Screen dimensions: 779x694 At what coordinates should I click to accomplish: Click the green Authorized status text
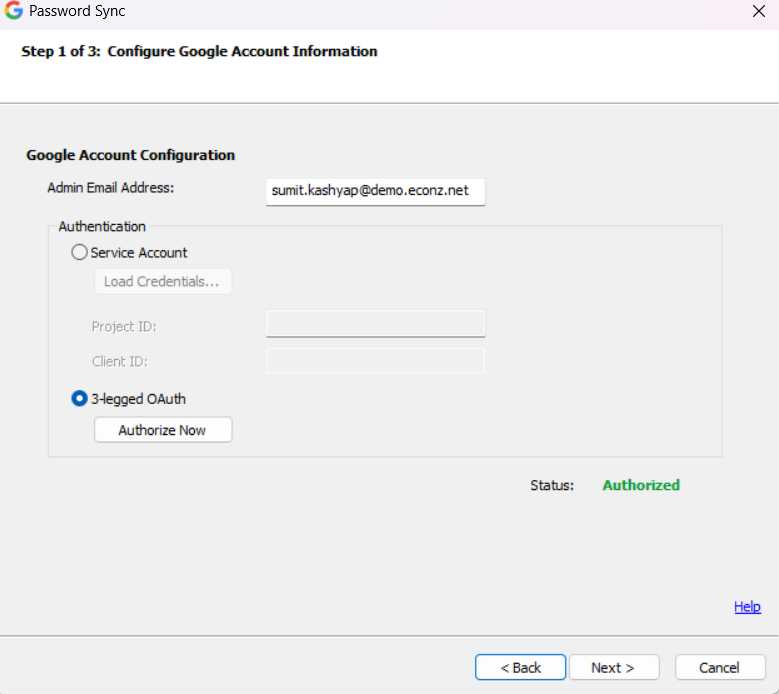[641, 485]
